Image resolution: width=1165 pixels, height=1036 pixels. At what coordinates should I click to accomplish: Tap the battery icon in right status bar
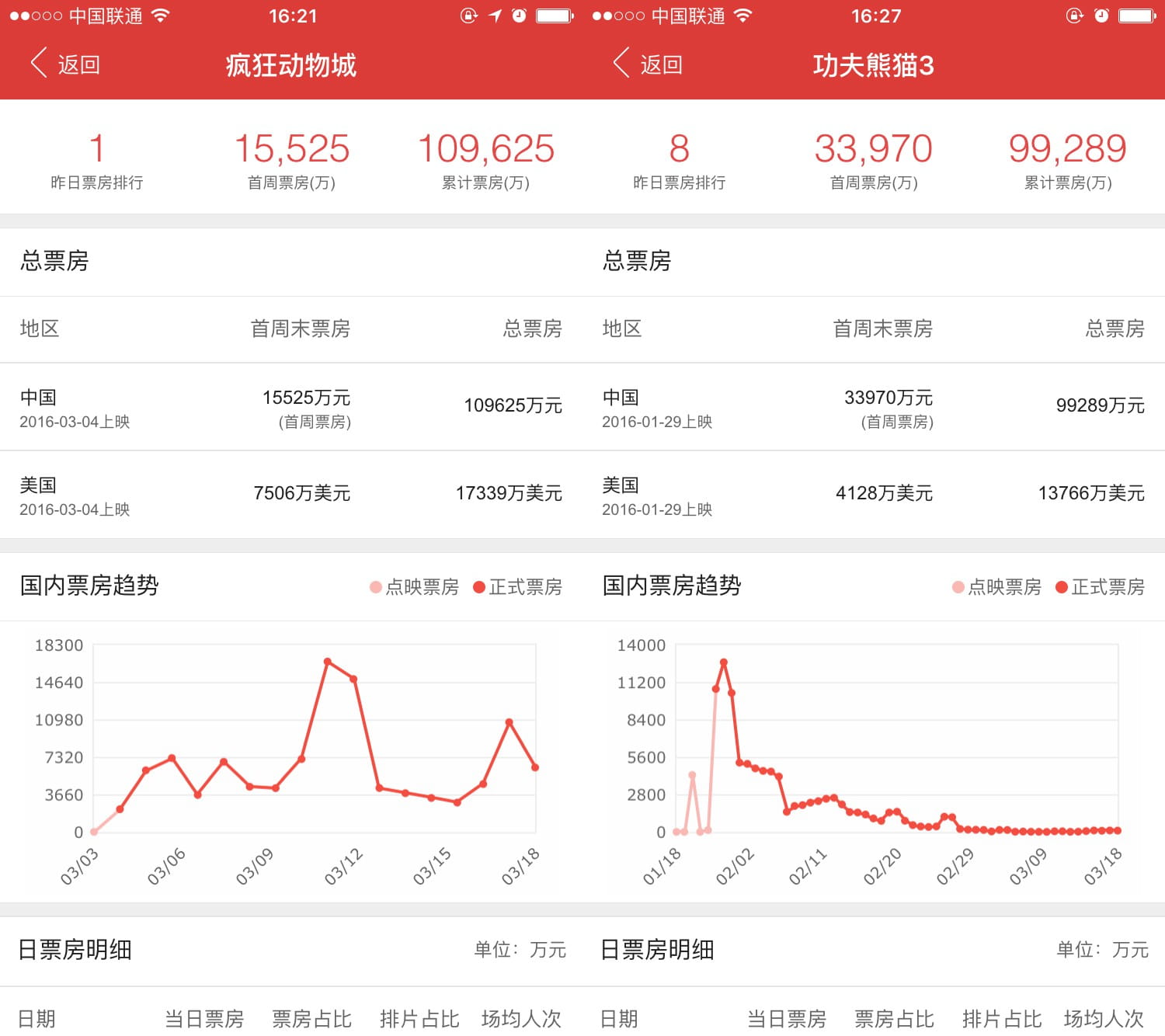(1138, 16)
